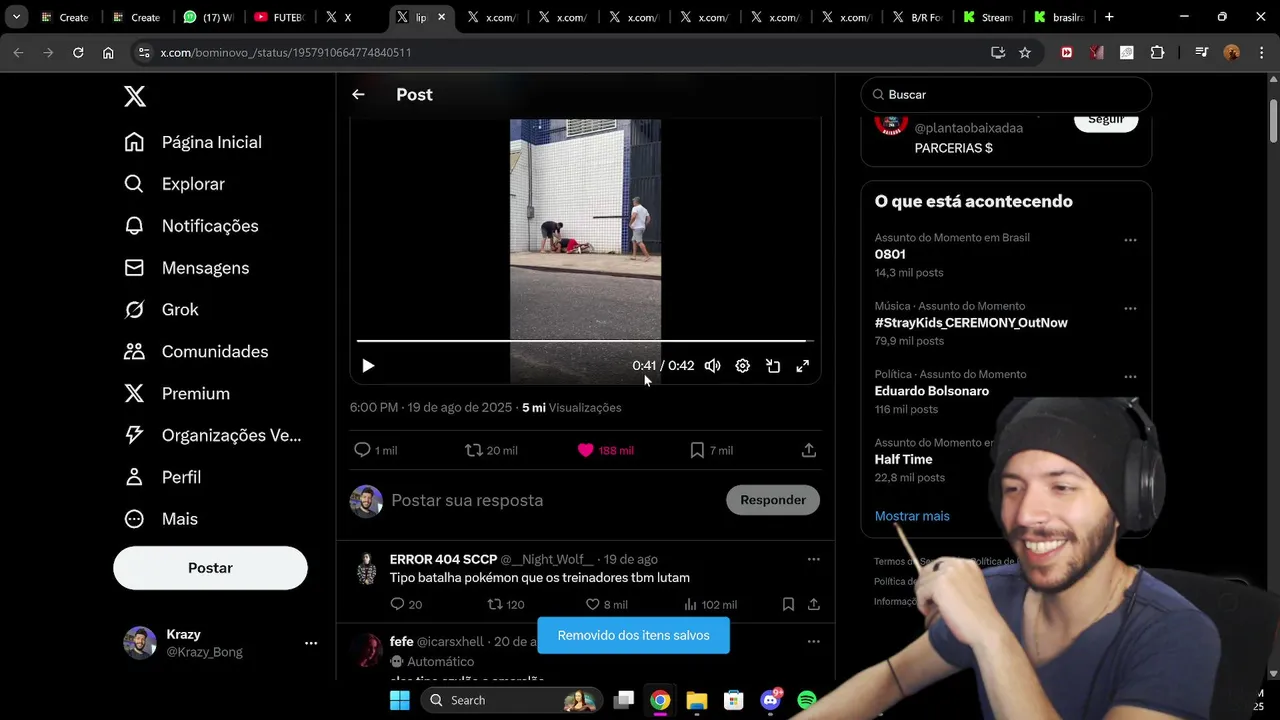Go back with Post arrow
This screenshot has height=720, width=1280.
click(358, 94)
